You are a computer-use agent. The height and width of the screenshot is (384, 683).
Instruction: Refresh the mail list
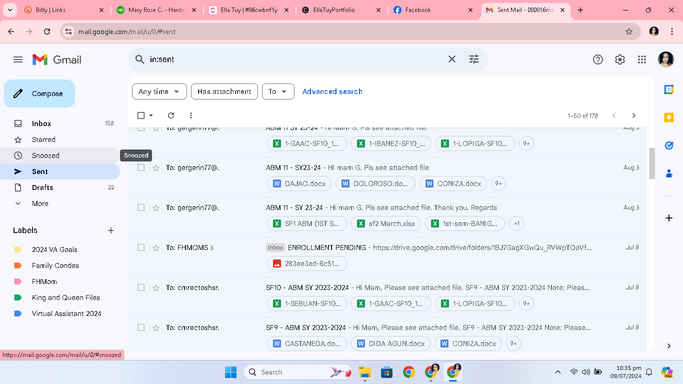coord(171,115)
